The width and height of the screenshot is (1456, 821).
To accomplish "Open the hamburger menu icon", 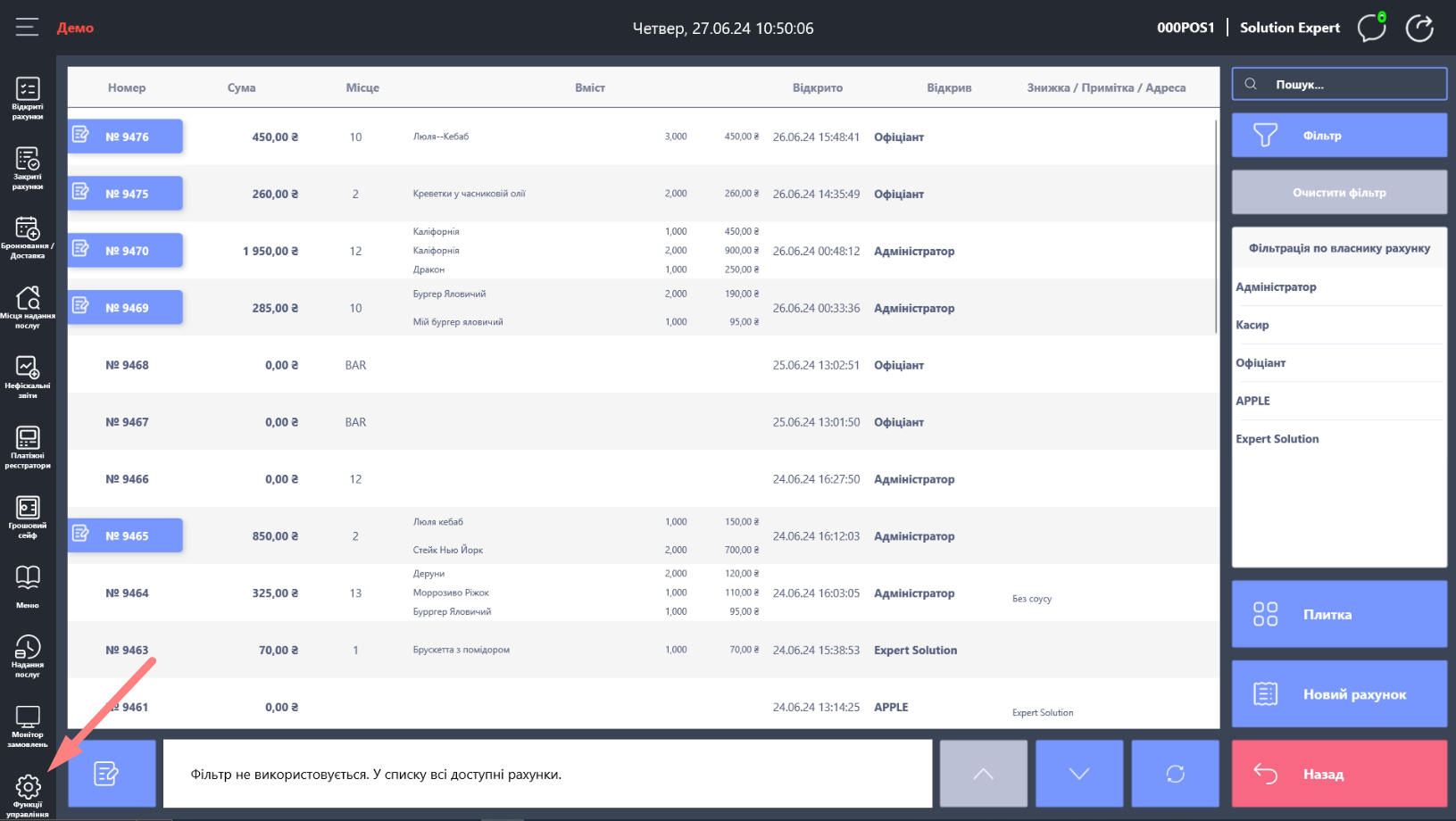I will pyautogui.click(x=27, y=28).
